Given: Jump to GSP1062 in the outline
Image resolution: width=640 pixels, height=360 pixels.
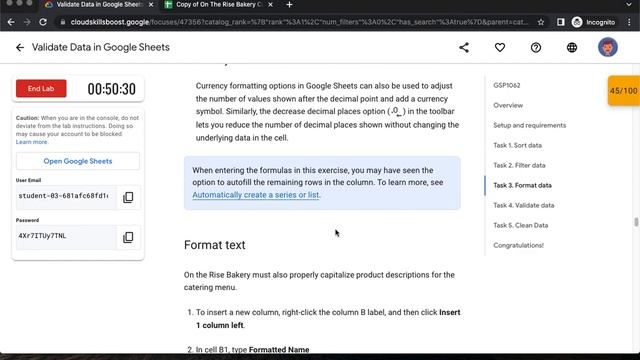Looking at the screenshot, I should pyautogui.click(x=507, y=85).
